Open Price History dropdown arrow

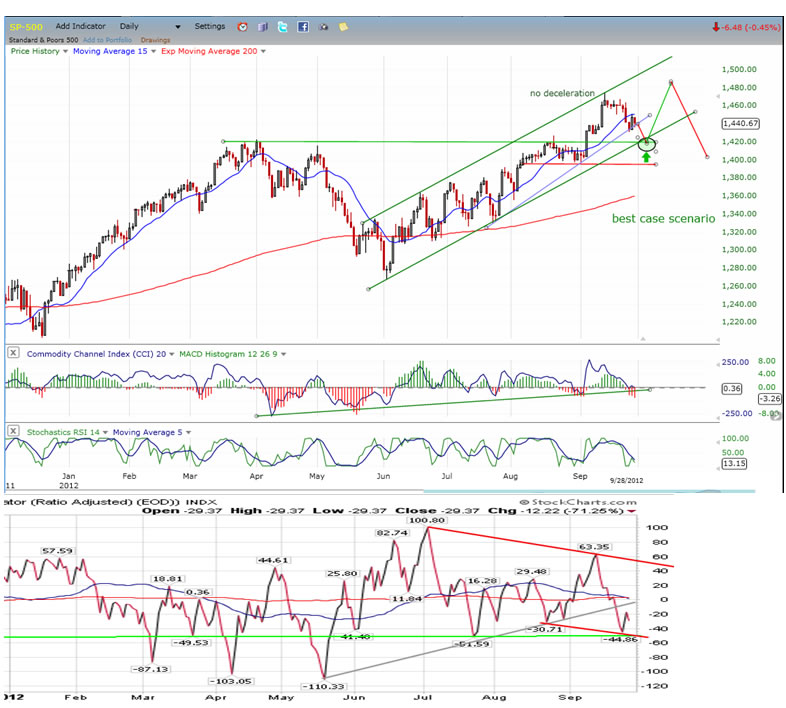63,49
